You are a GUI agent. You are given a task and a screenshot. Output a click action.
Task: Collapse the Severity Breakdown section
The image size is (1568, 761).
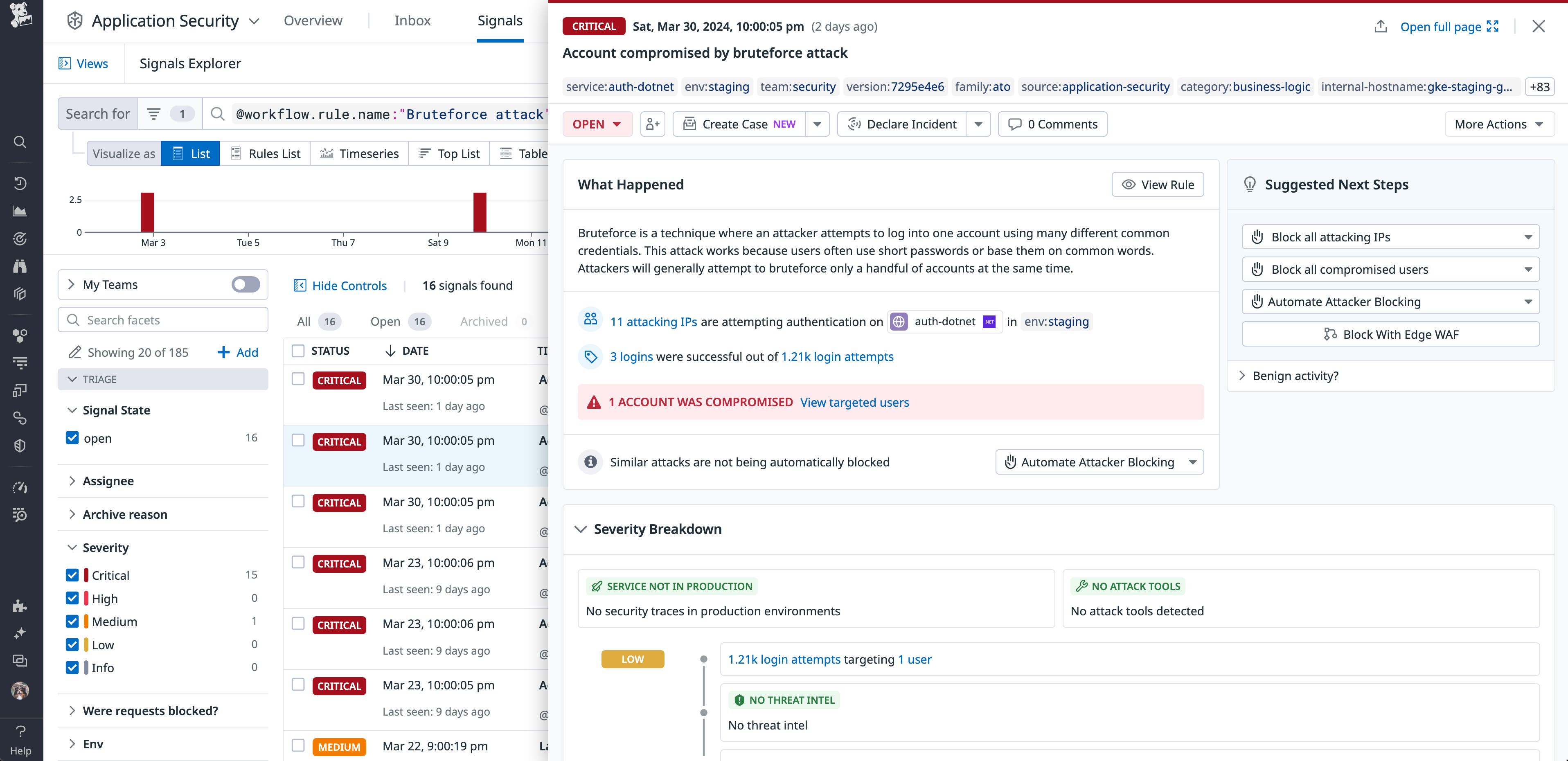pos(581,529)
